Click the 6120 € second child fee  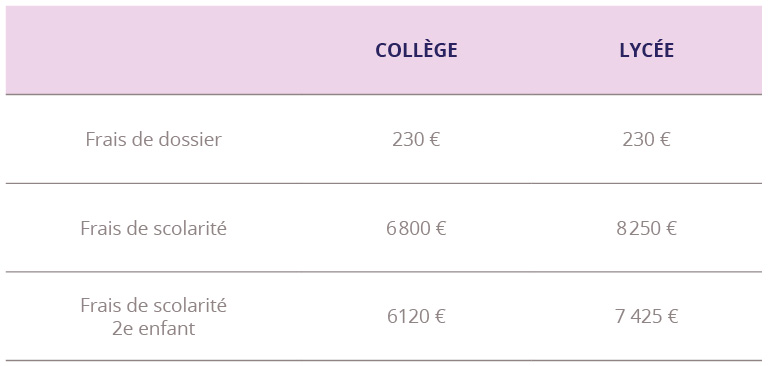[416, 317]
